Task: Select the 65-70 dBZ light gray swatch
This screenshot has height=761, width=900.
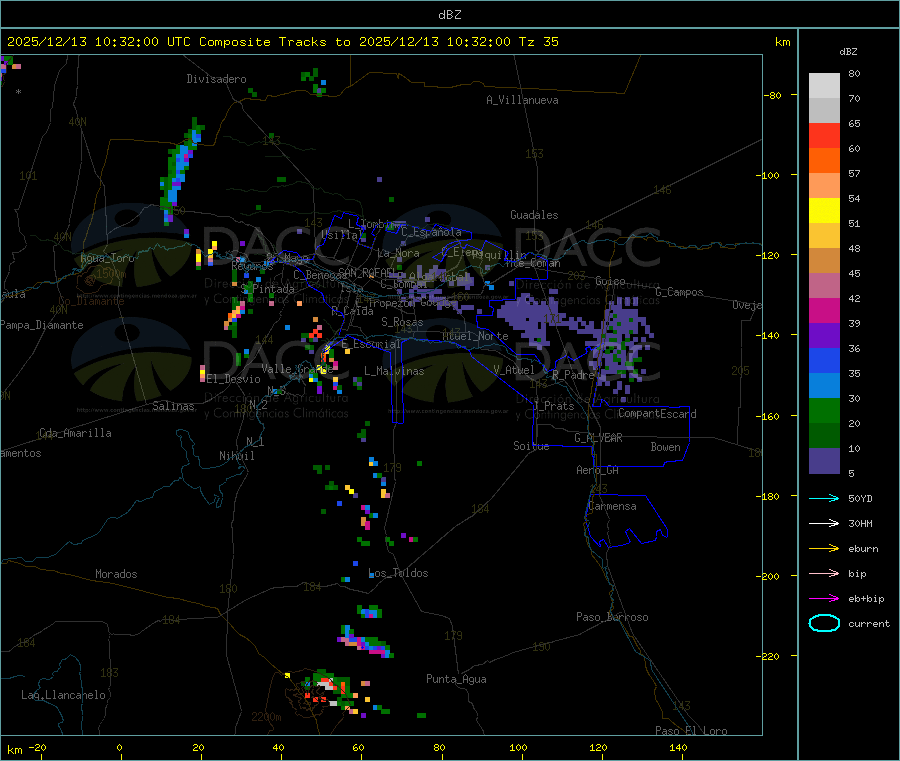Action: pyautogui.click(x=824, y=110)
